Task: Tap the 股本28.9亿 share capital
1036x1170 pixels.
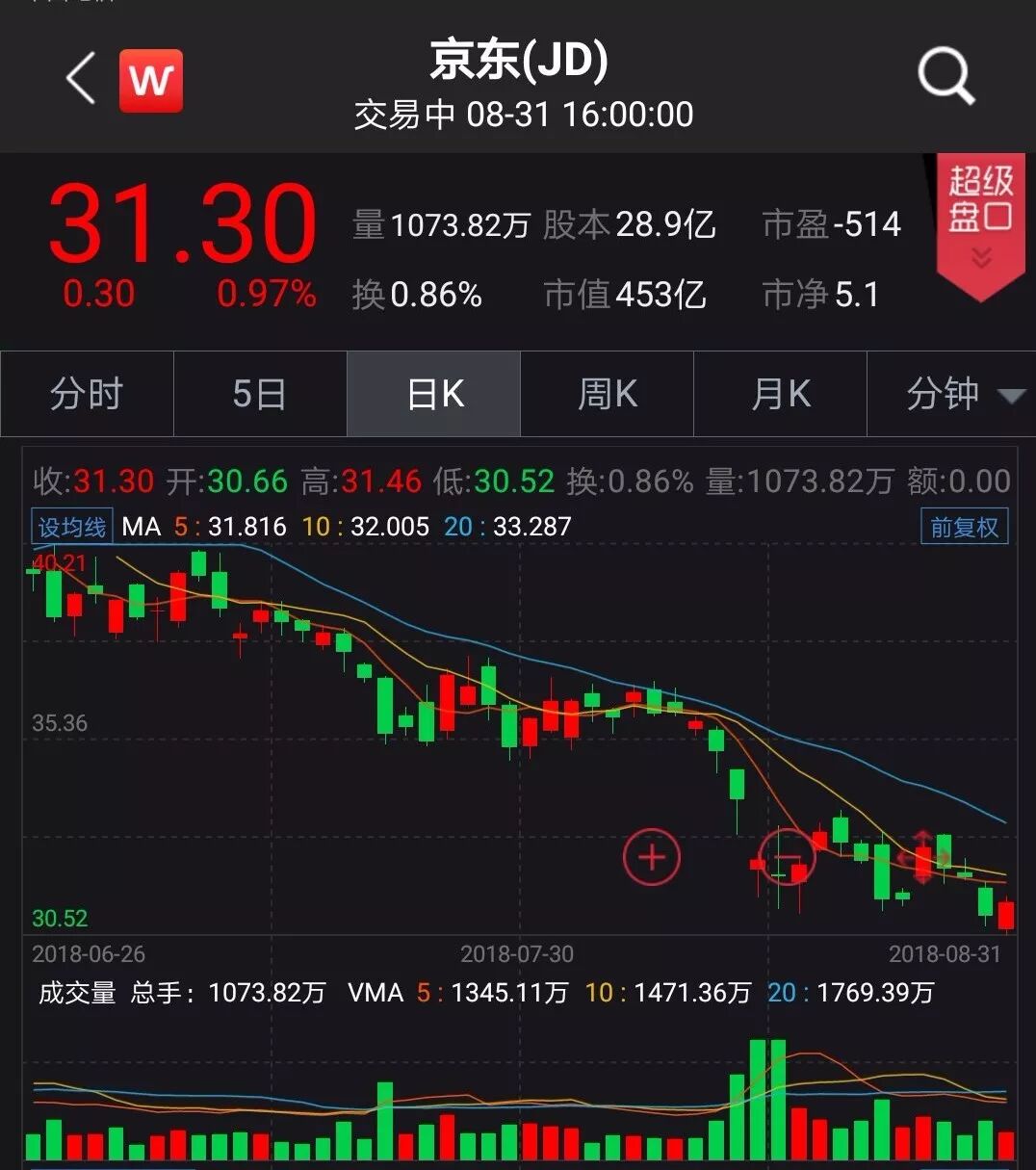Action: (630, 225)
